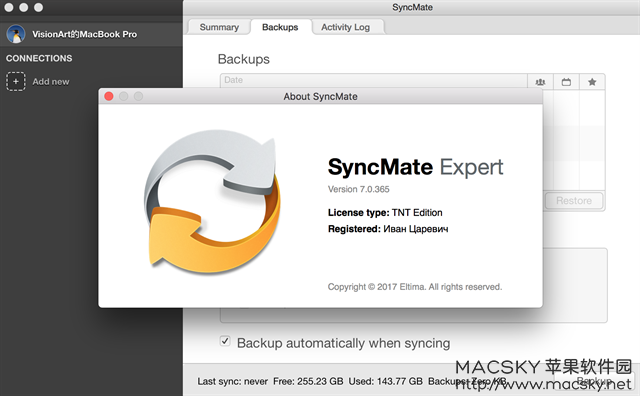Click the 'Copyright © 2017 Eltima' text

(415, 287)
